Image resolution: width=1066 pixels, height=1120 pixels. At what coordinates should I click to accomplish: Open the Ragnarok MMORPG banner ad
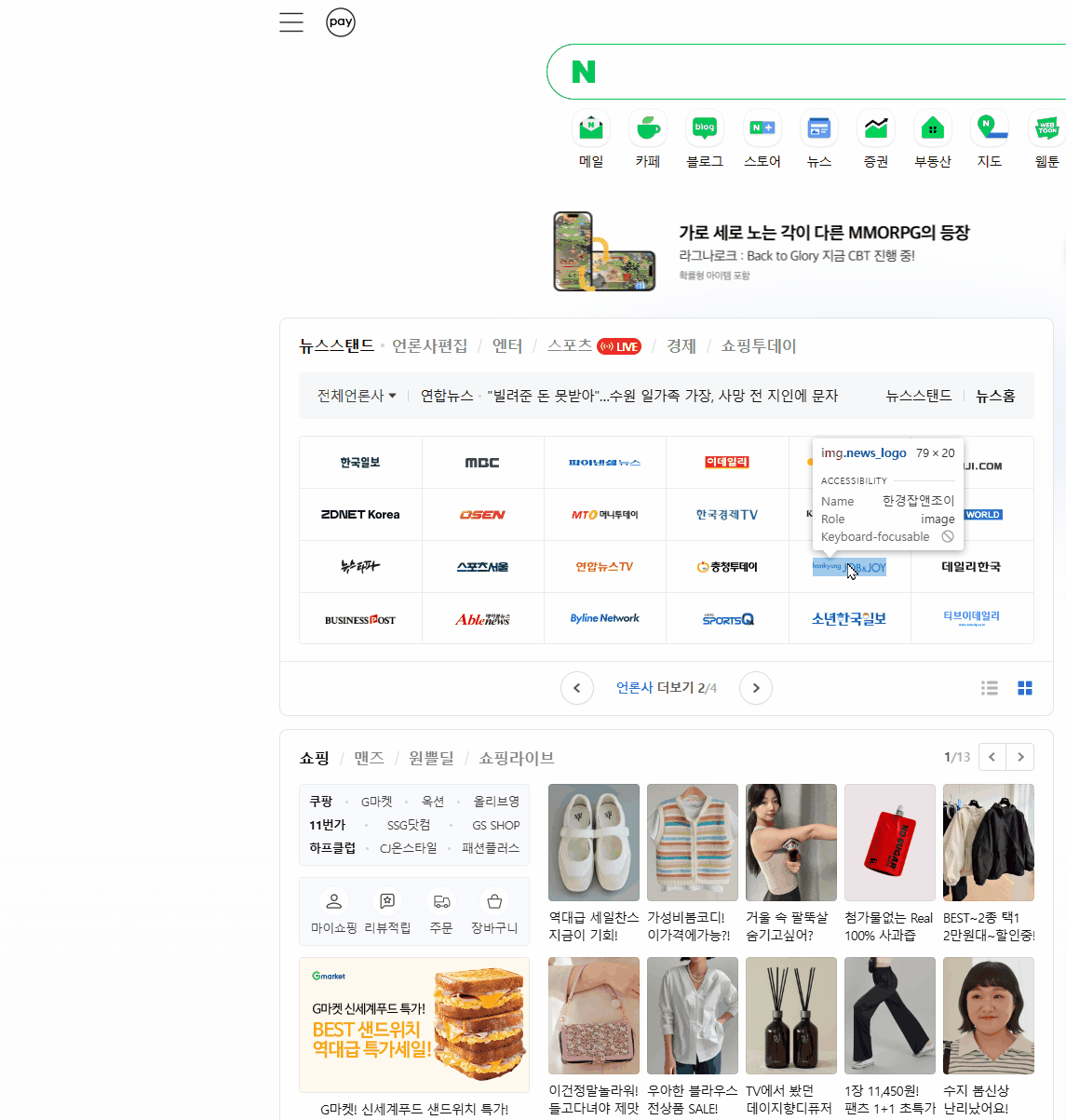[x=762, y=251]
